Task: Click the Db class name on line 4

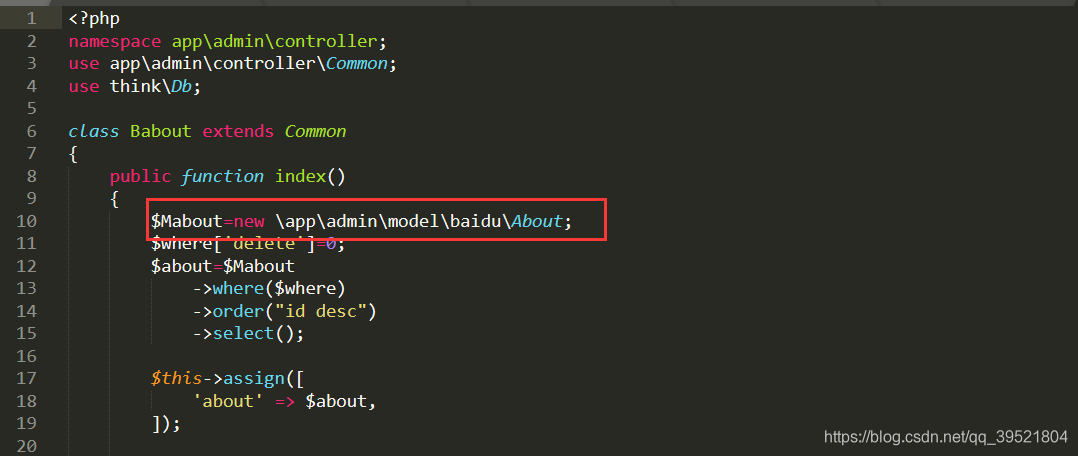Action: 184,87
